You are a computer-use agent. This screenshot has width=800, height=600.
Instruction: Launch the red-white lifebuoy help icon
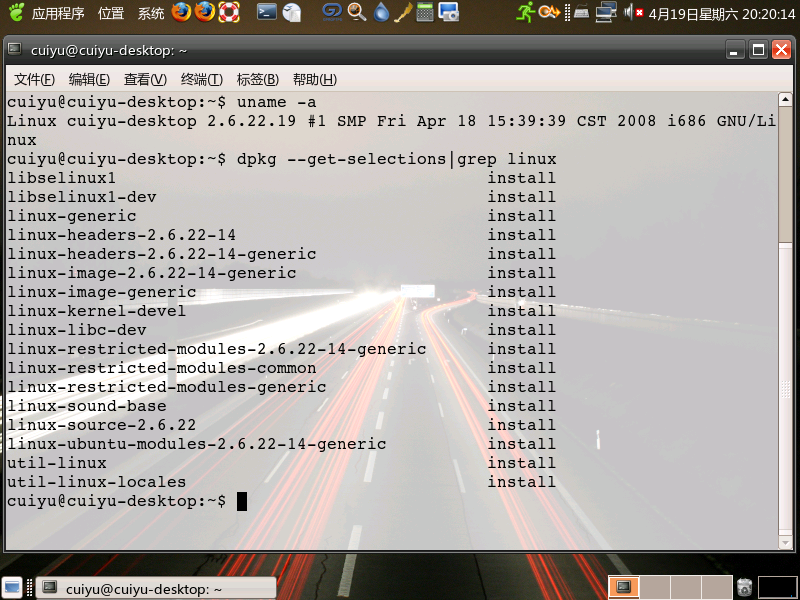tap(229, 12)
